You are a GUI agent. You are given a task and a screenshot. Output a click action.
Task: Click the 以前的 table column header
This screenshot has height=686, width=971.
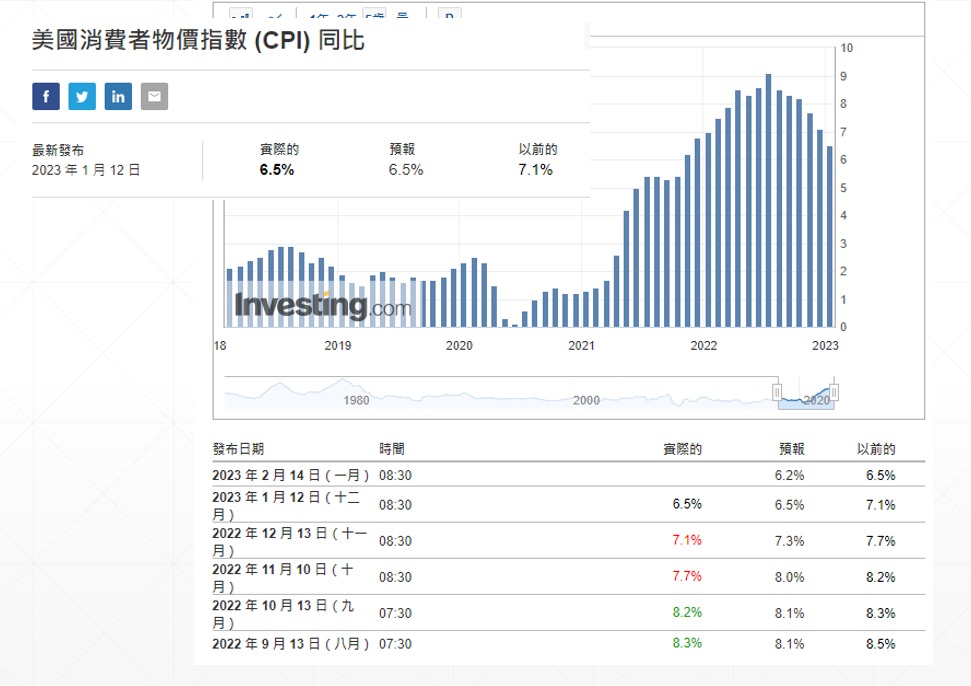(x=876, y=449)
